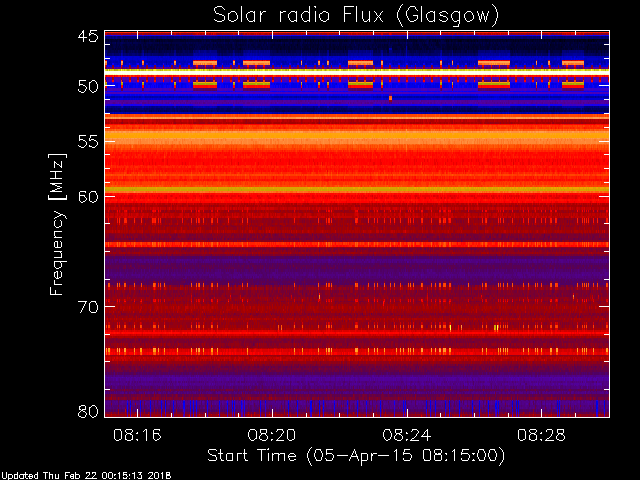Click the frequency tick label 80
Screen dimensions: 640x480
tap(88, 411)
